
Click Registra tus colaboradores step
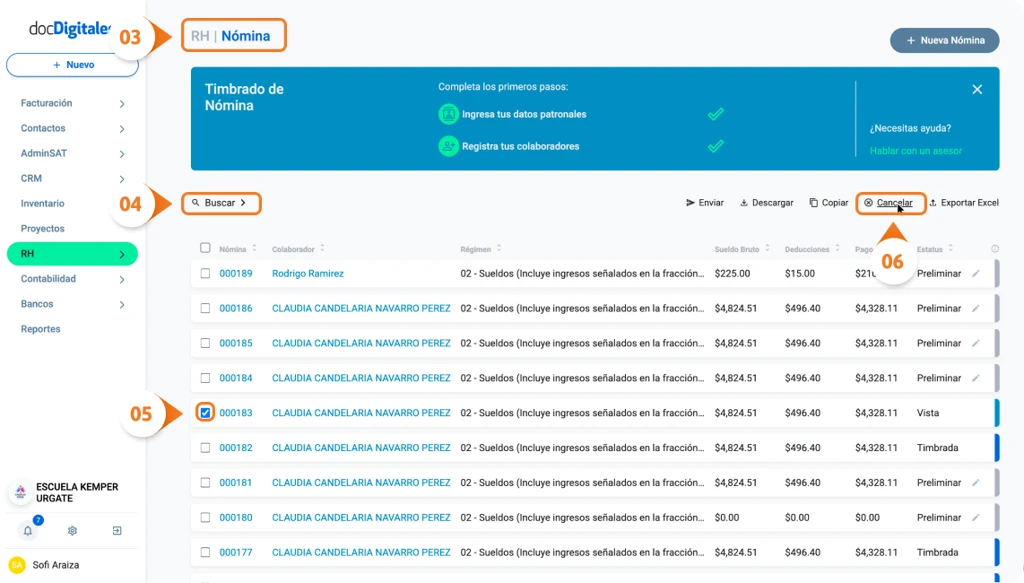pos(520,146)
